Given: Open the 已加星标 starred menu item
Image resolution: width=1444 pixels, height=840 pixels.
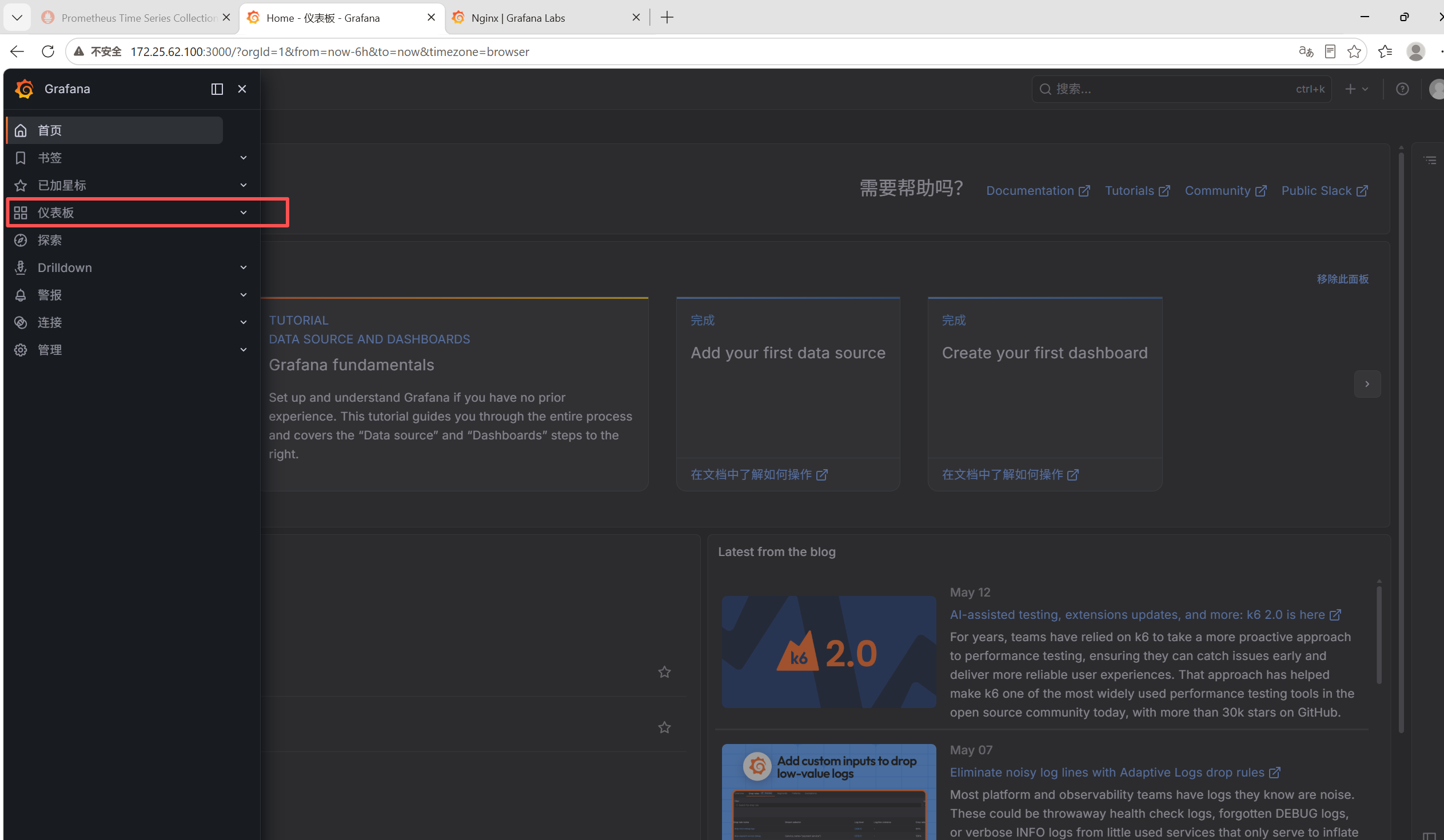Looking at the screenshot, I should click(x=62, y=185).
